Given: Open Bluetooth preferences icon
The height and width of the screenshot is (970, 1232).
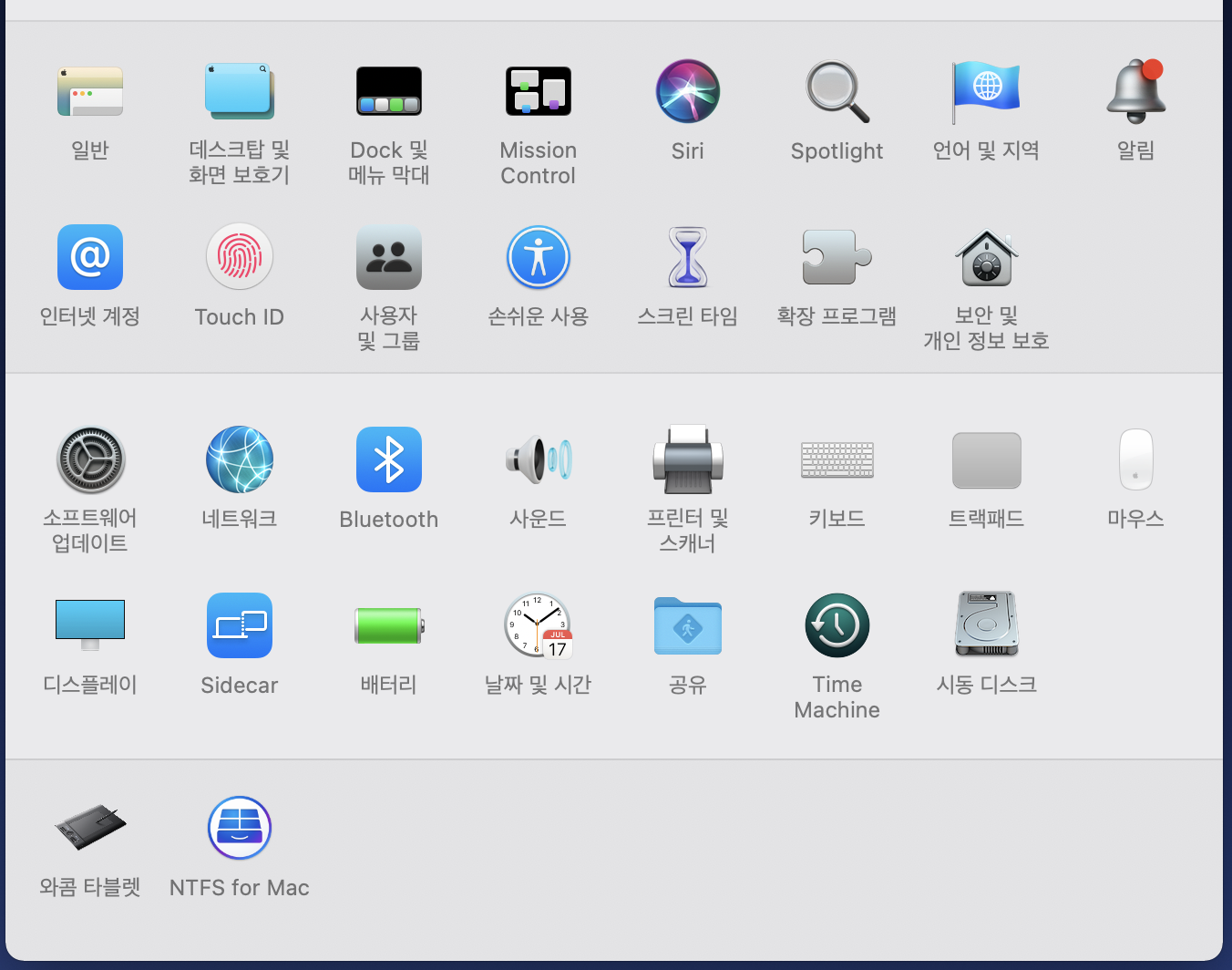Looking at the screenshot, I should pyautogui.click(x=389, y=459).
